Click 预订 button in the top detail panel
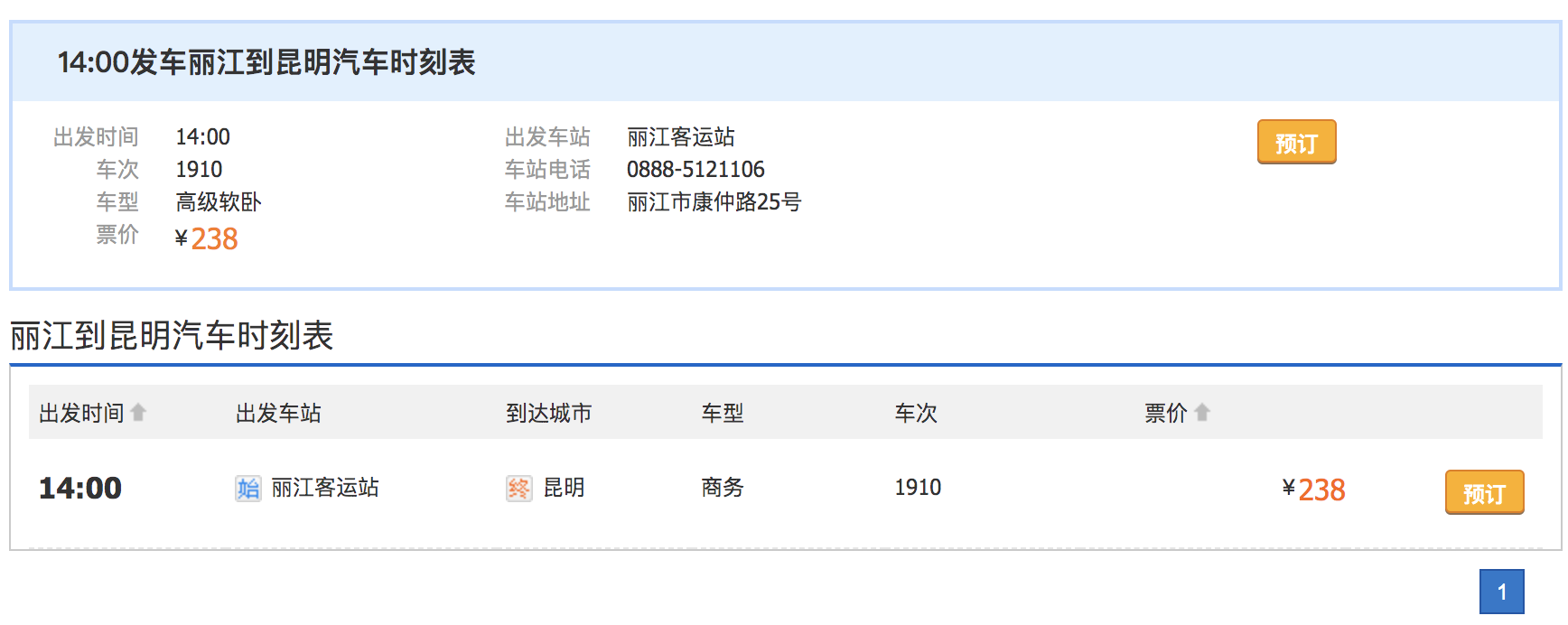Viewport: 1568px width, 625px height. 1296,142
